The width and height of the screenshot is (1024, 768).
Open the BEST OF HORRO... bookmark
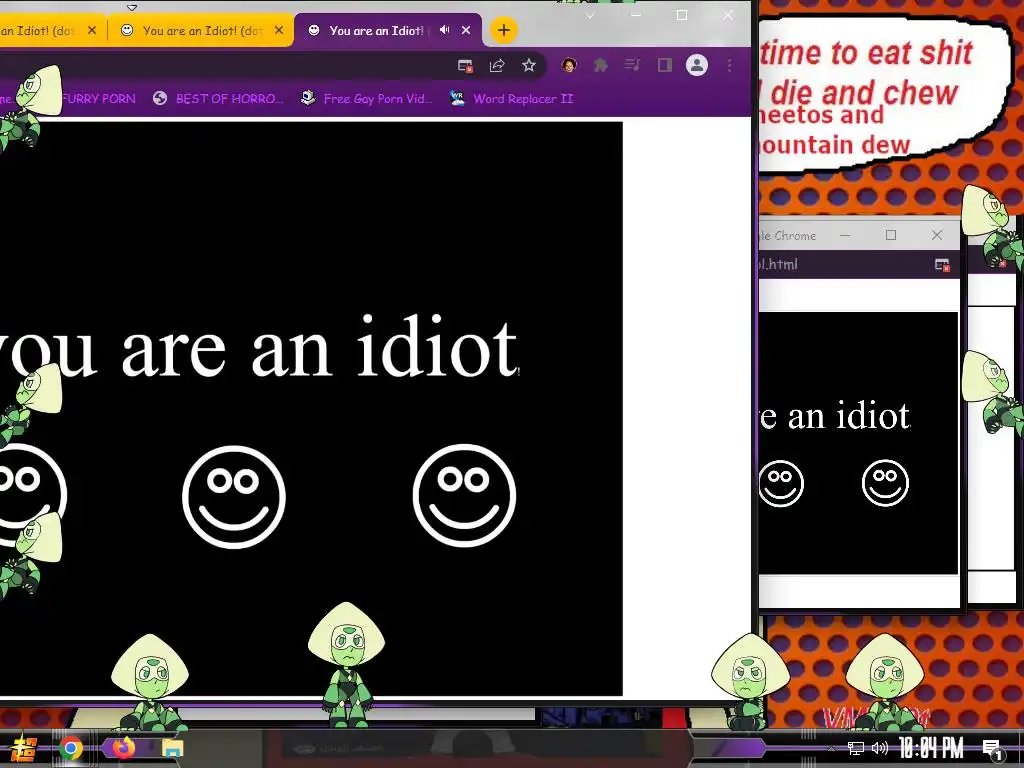tap(219, 99)
